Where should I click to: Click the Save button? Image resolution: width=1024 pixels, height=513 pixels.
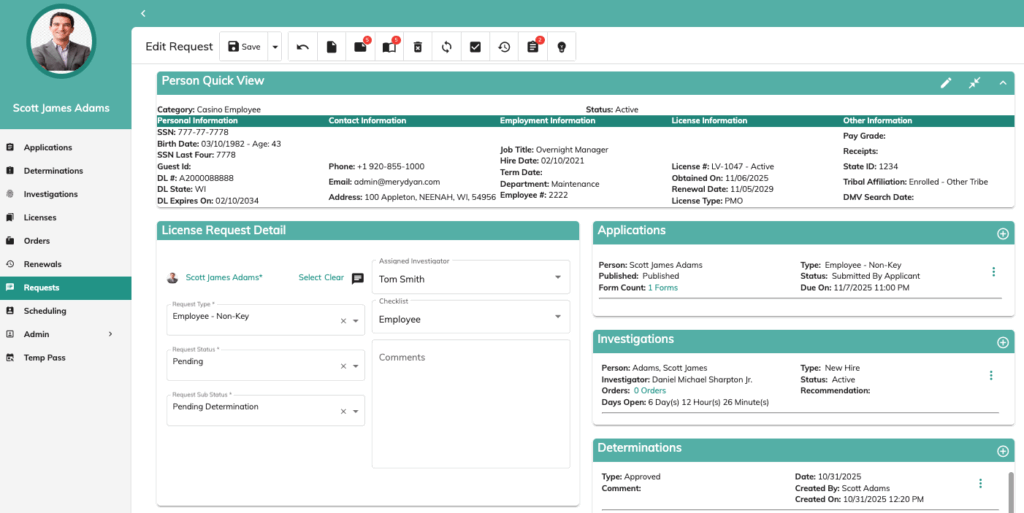[x=244, y=47]
